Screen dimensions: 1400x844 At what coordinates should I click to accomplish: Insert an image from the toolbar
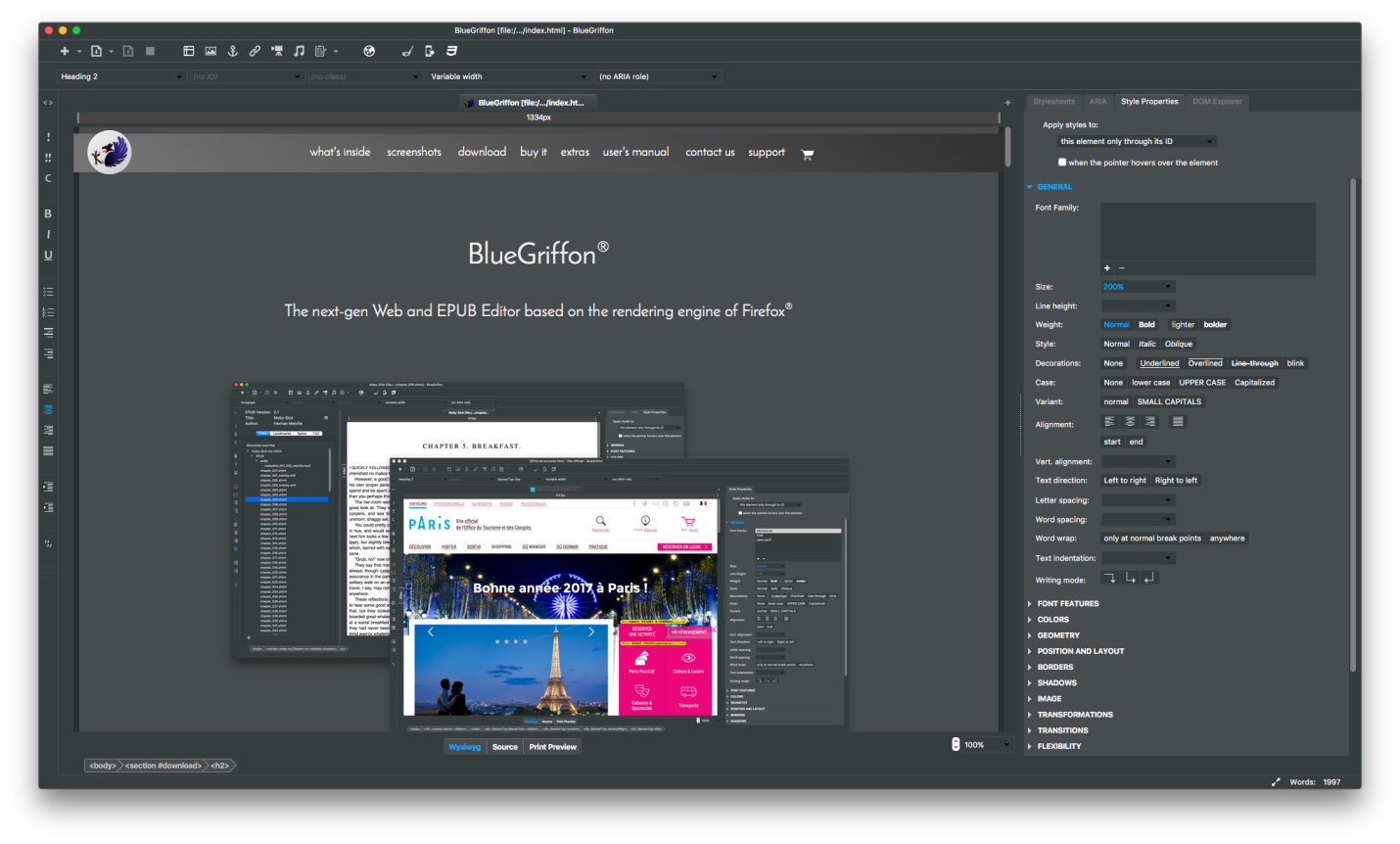tap(210, 50)
